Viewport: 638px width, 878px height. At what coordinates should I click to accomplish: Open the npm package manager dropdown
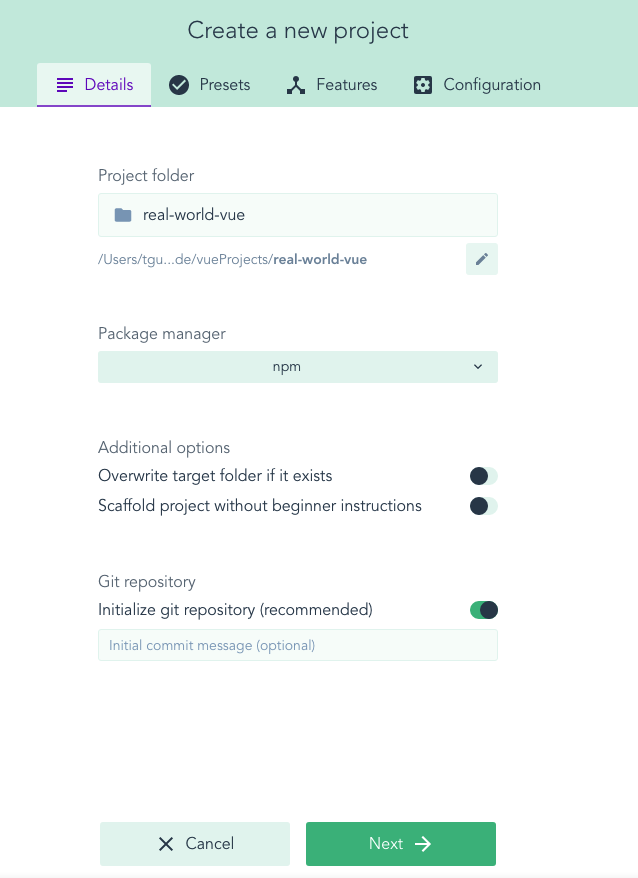coord(297,367)
